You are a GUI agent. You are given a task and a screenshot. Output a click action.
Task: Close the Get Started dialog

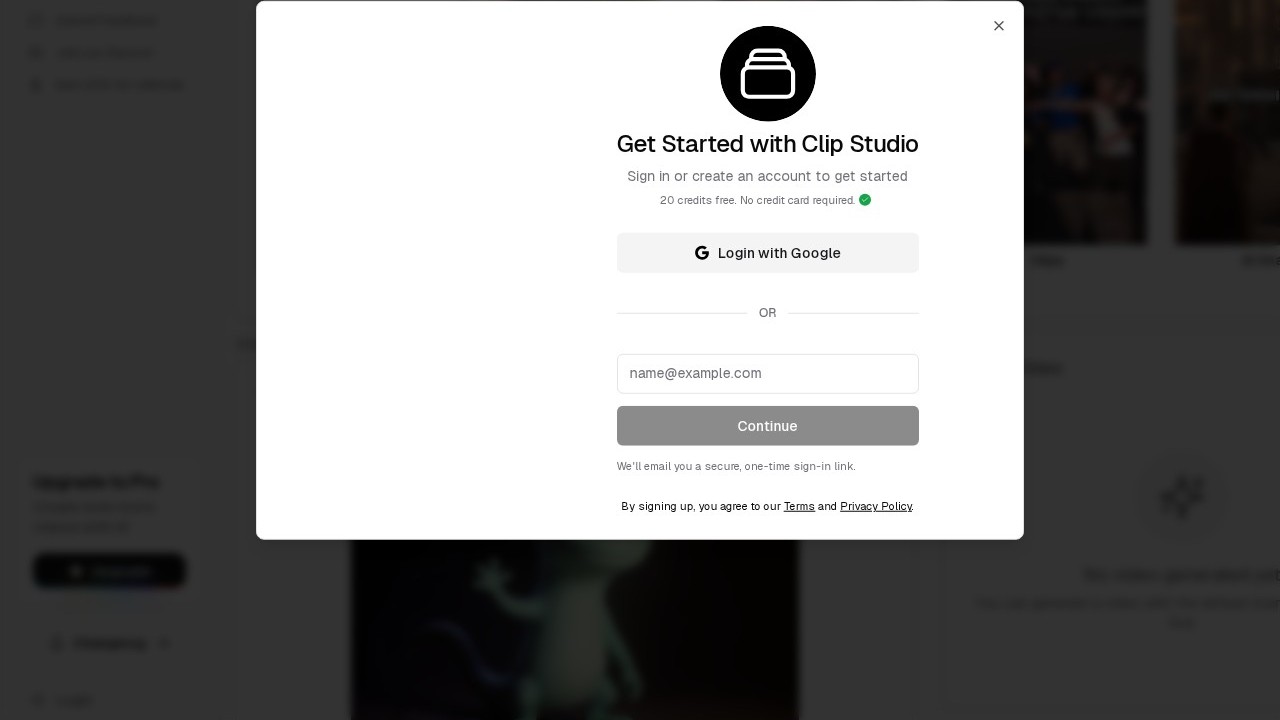click(998, 26)
